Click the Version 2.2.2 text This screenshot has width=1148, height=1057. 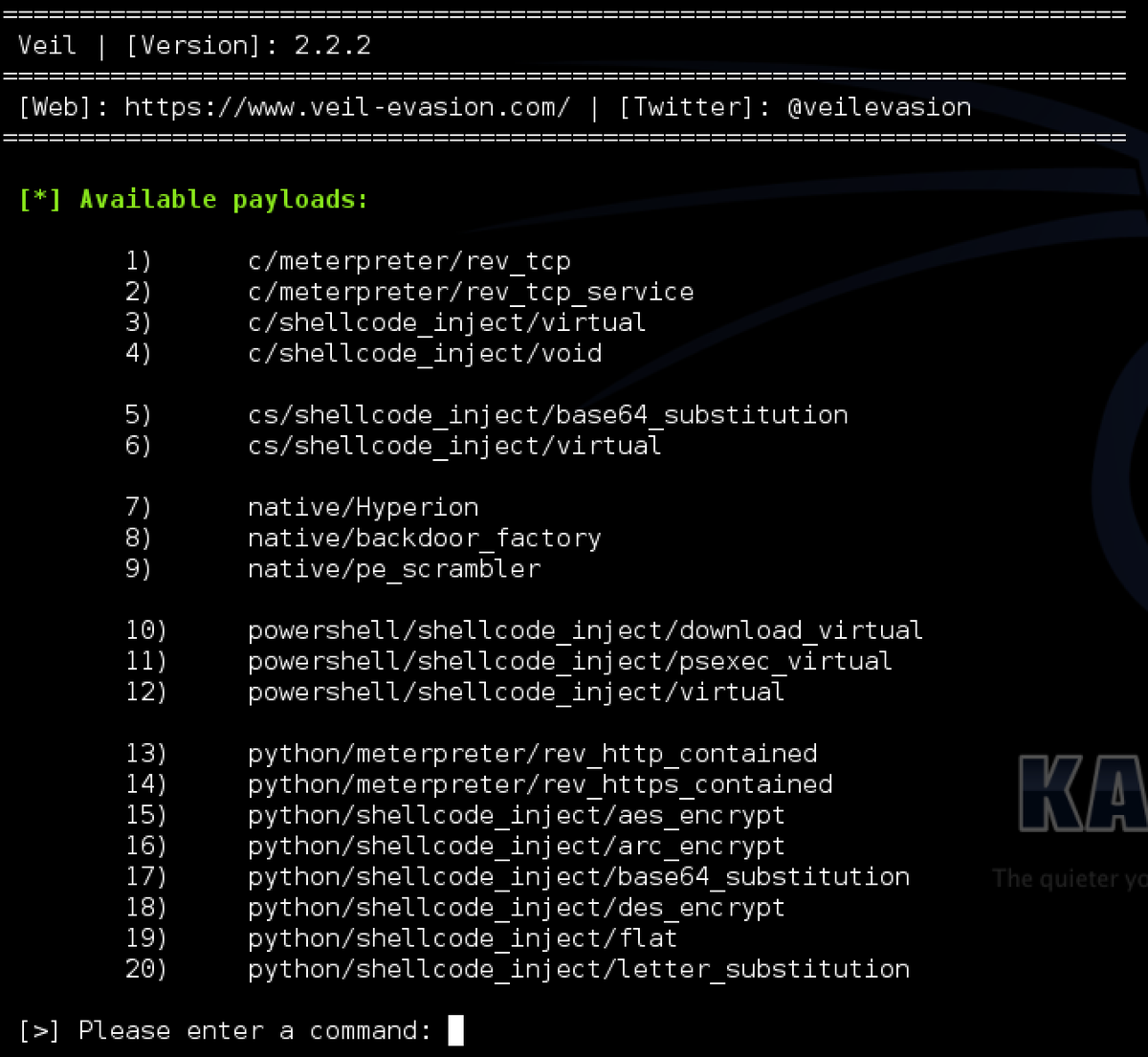point(248,45)
